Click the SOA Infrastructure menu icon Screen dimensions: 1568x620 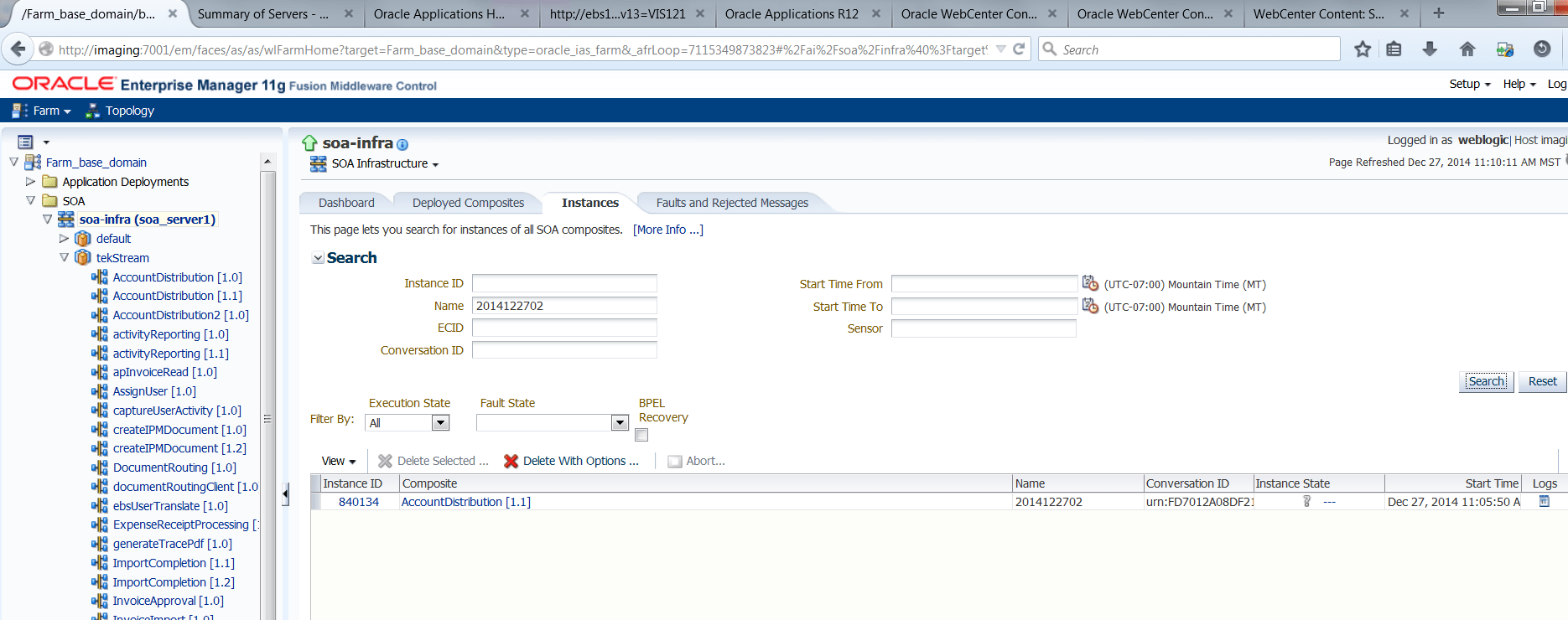coord(319,164)
